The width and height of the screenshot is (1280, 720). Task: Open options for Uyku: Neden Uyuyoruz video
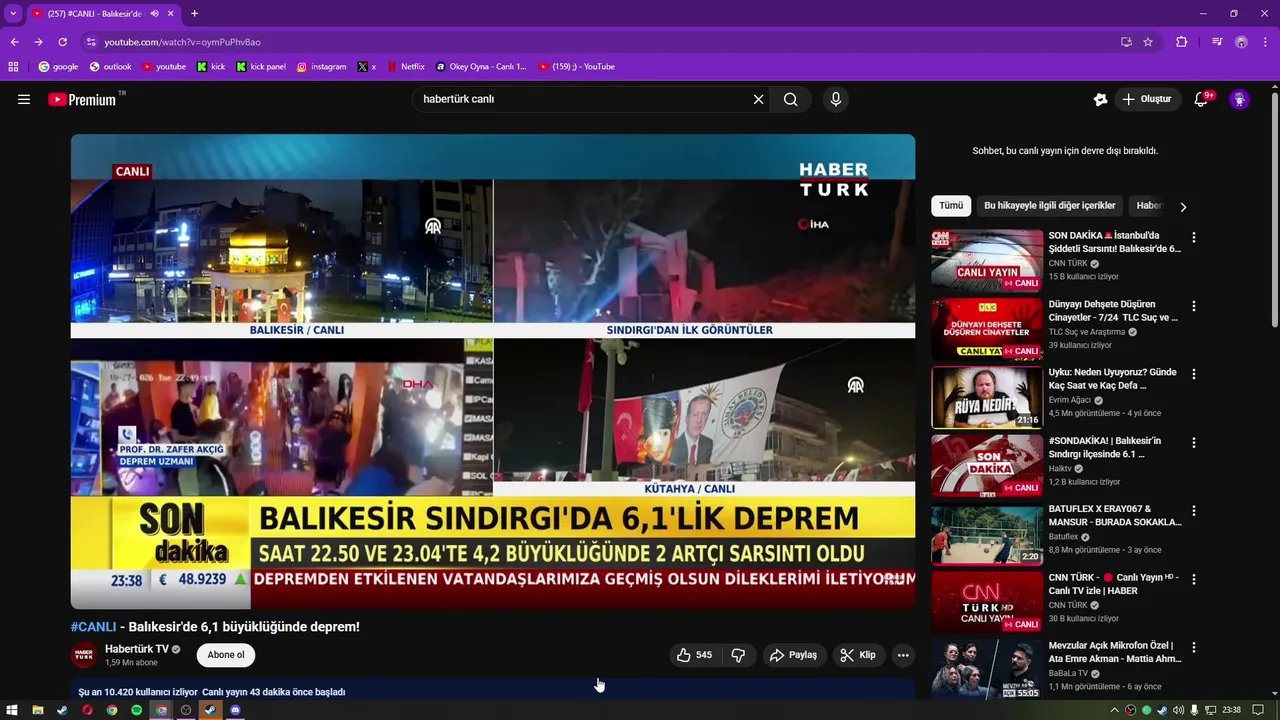coord(1193,374)
